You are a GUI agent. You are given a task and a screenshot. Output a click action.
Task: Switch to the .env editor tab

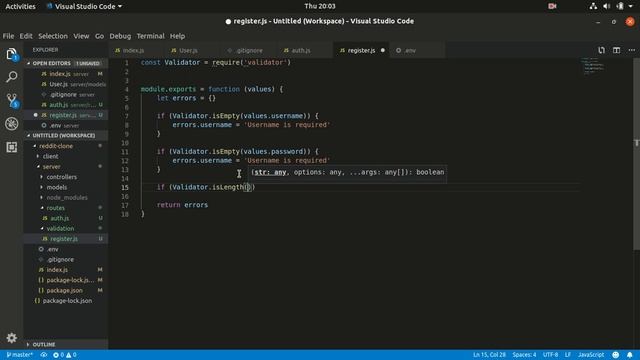[x=416, y=50]
